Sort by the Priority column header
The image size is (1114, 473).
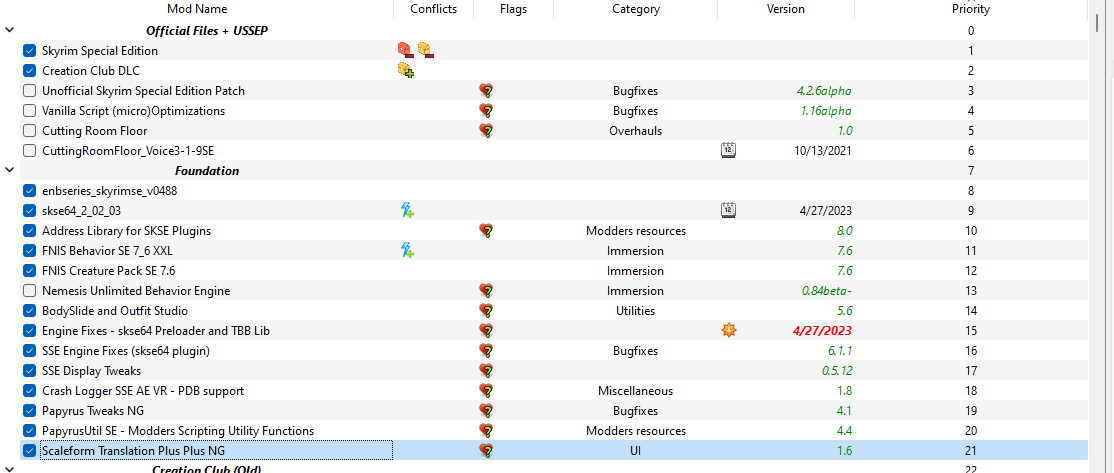(x=970, y=9)
